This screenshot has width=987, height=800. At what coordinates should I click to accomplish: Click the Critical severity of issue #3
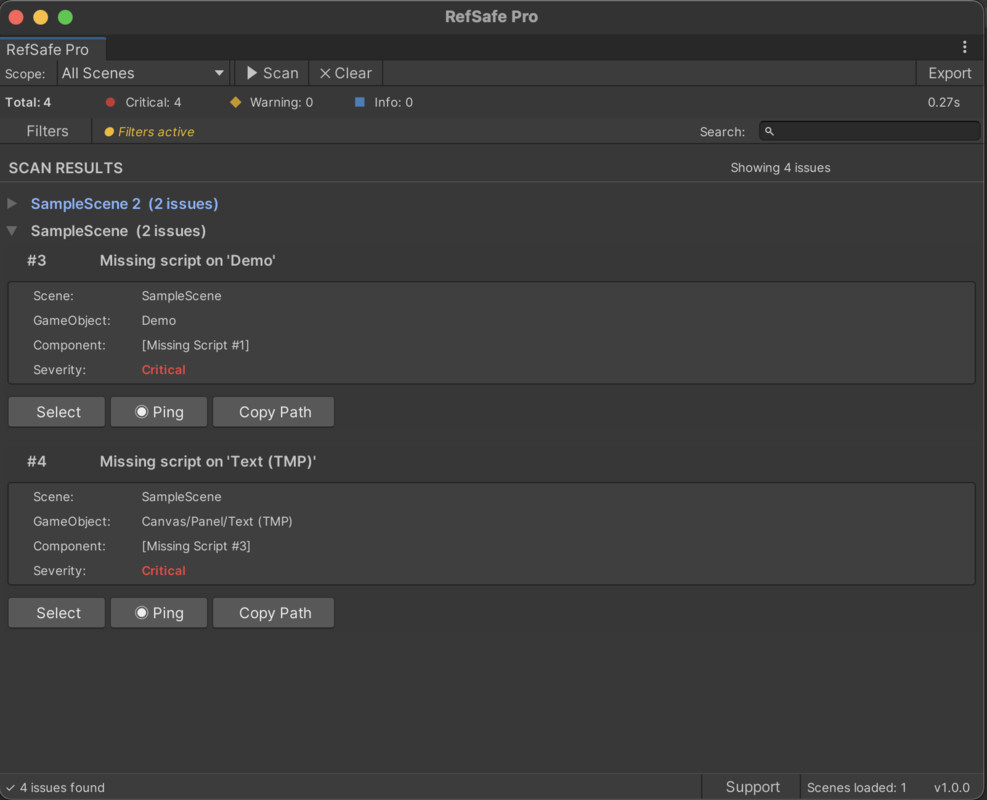[164, 369]
